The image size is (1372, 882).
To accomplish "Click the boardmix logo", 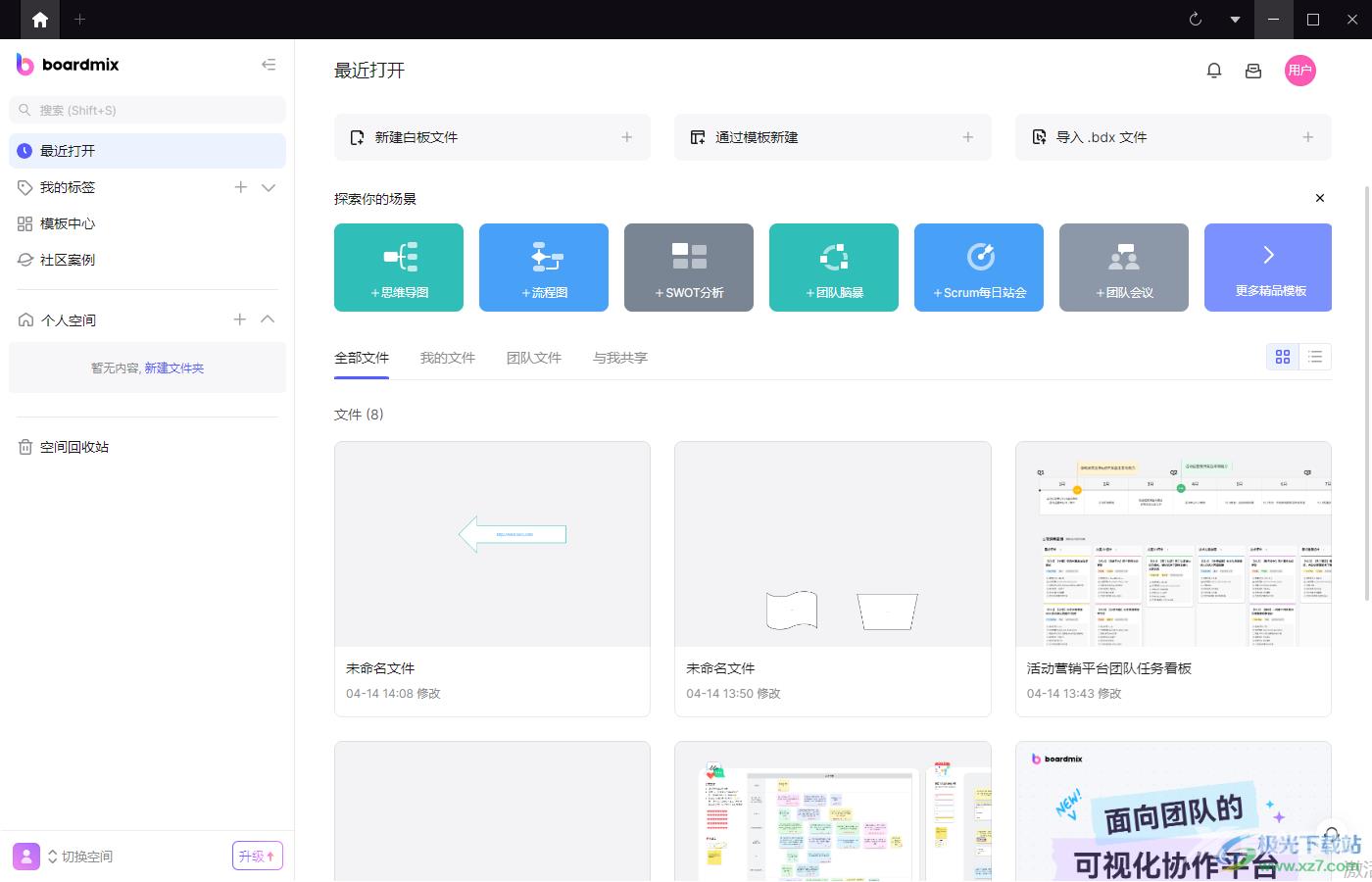I will (x=68, y=65).
